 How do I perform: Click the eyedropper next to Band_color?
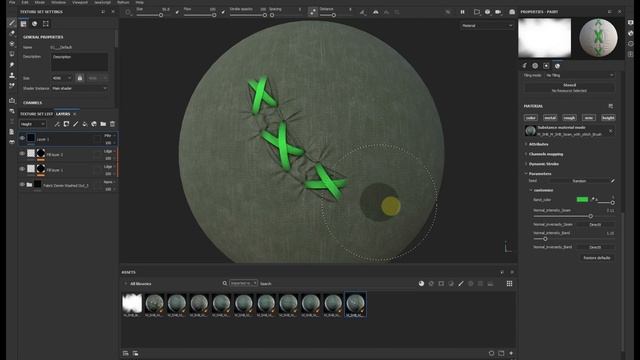(593, 199)
